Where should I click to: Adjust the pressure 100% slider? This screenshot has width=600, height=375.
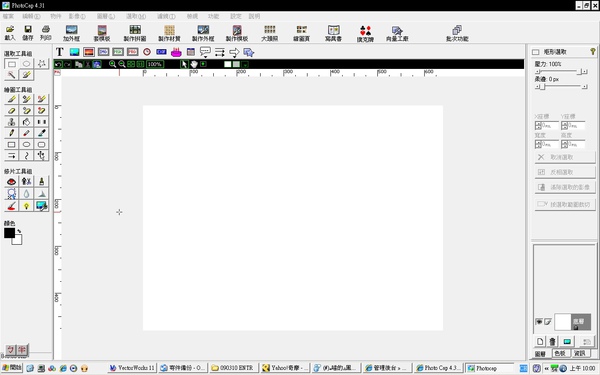tap(561, 72)
